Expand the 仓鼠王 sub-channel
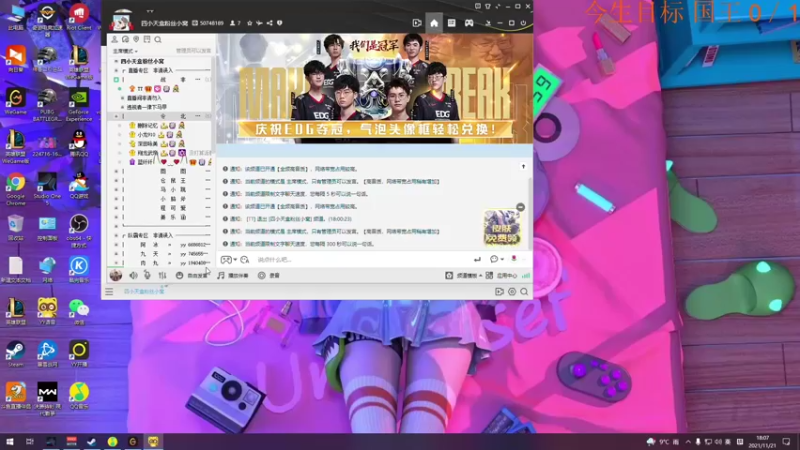 click(116, 181)
